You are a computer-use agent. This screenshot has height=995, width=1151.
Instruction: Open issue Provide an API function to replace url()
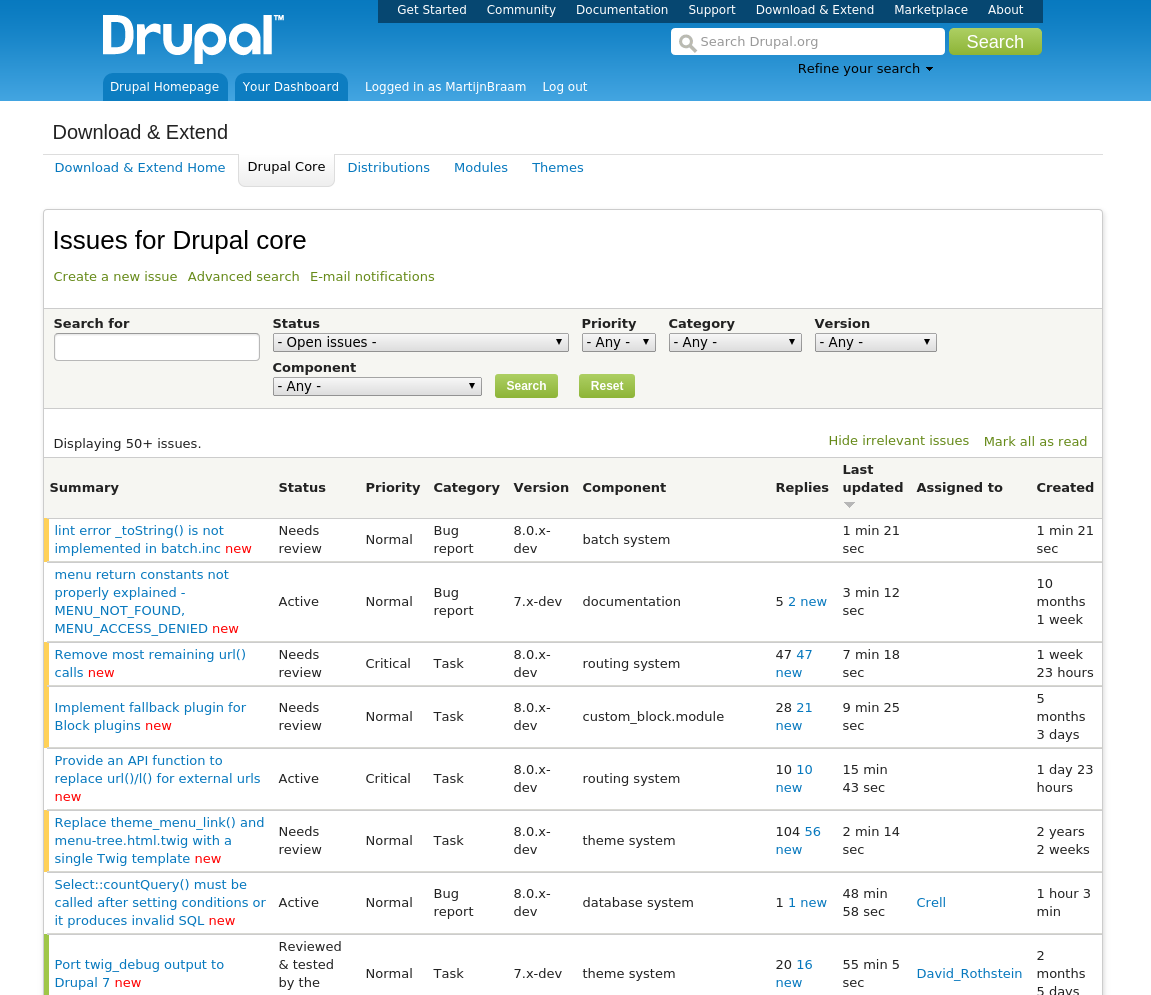click(157, 770)
